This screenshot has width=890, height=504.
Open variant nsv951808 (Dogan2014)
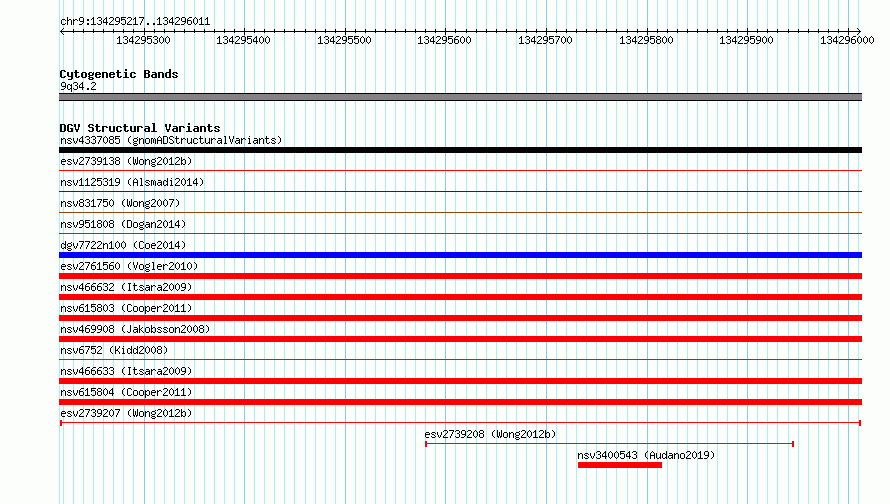[x=123, y=224]
